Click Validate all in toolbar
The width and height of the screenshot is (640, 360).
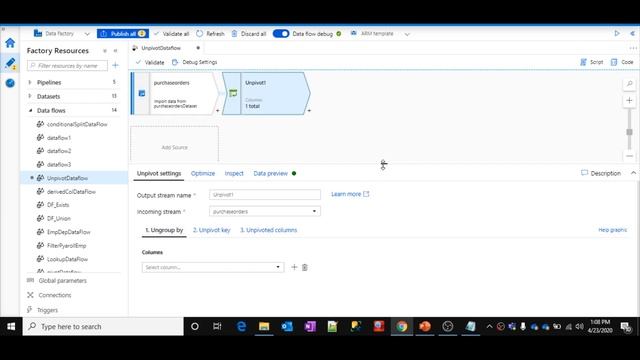pos(171,34)
